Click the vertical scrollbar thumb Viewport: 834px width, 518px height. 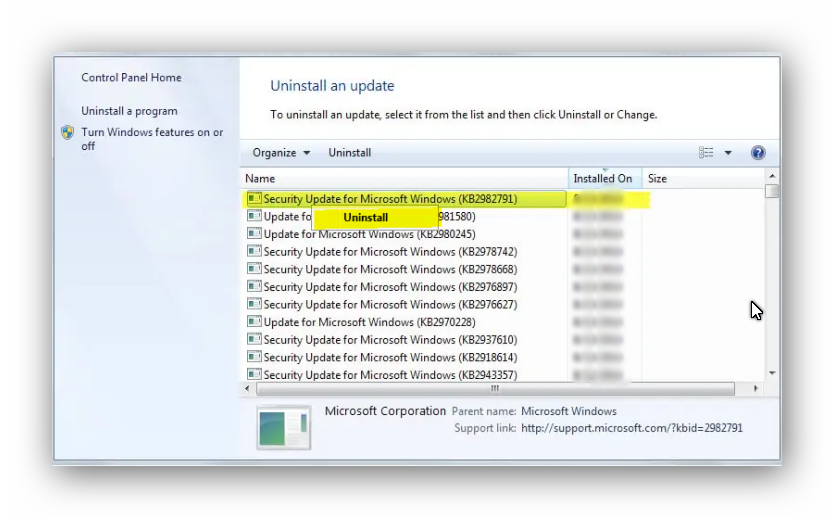(x=772, y=191)
